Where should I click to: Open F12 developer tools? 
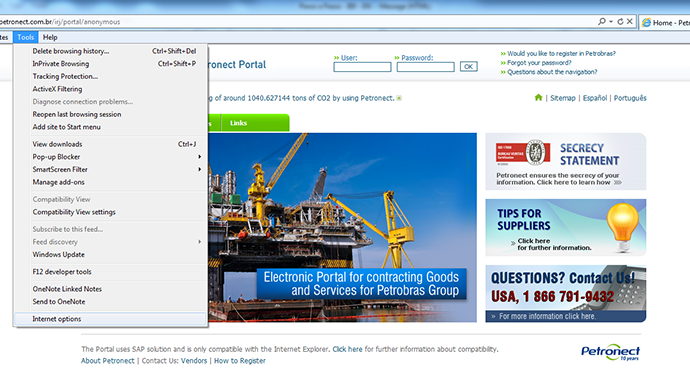[x=111, y=272]
